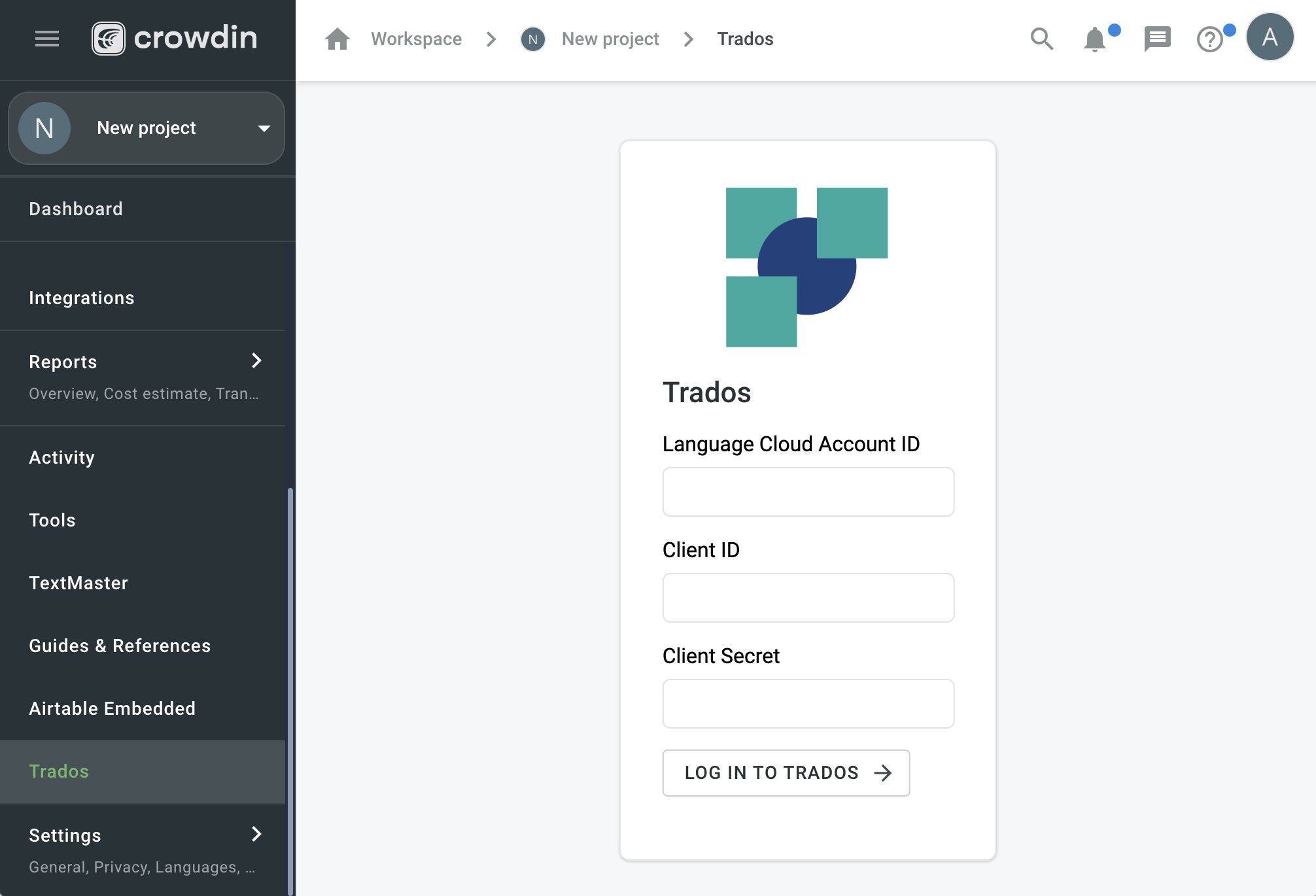Viewport: 1316px width, 896px height.
Task: Click the Trados logo image
Action: [x=807, y=267]
